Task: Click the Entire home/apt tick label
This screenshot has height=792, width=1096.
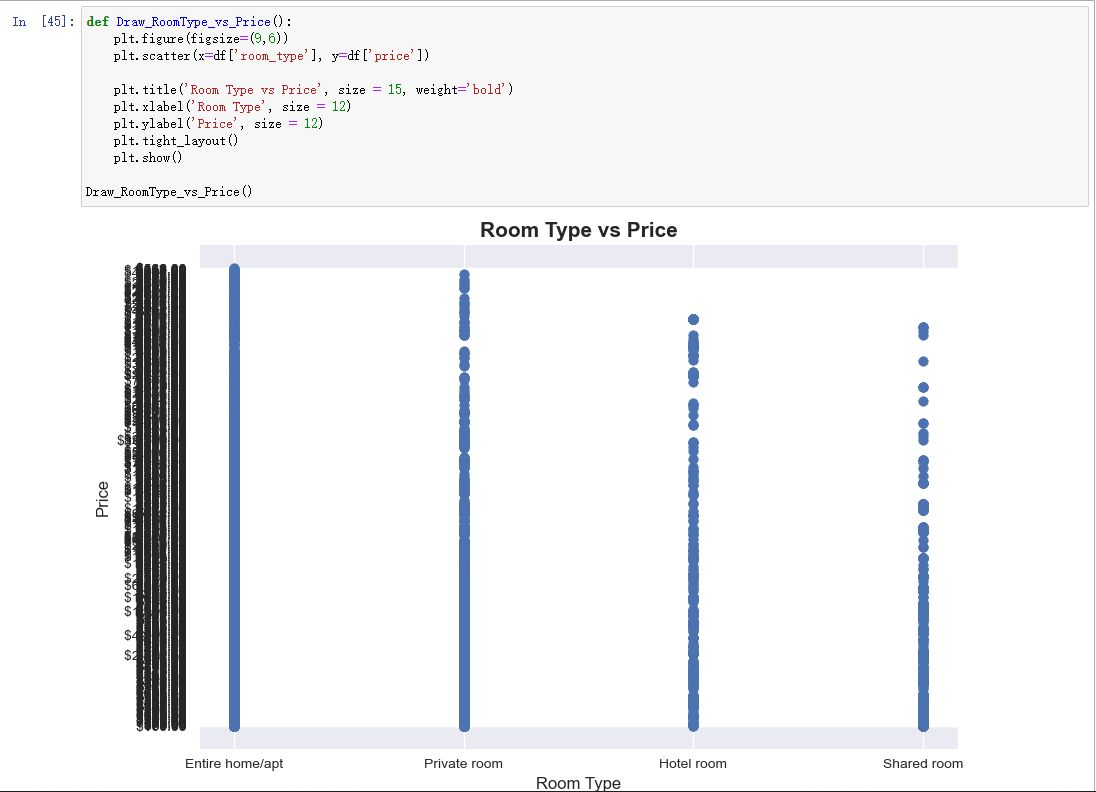Action: pos(234,763)
